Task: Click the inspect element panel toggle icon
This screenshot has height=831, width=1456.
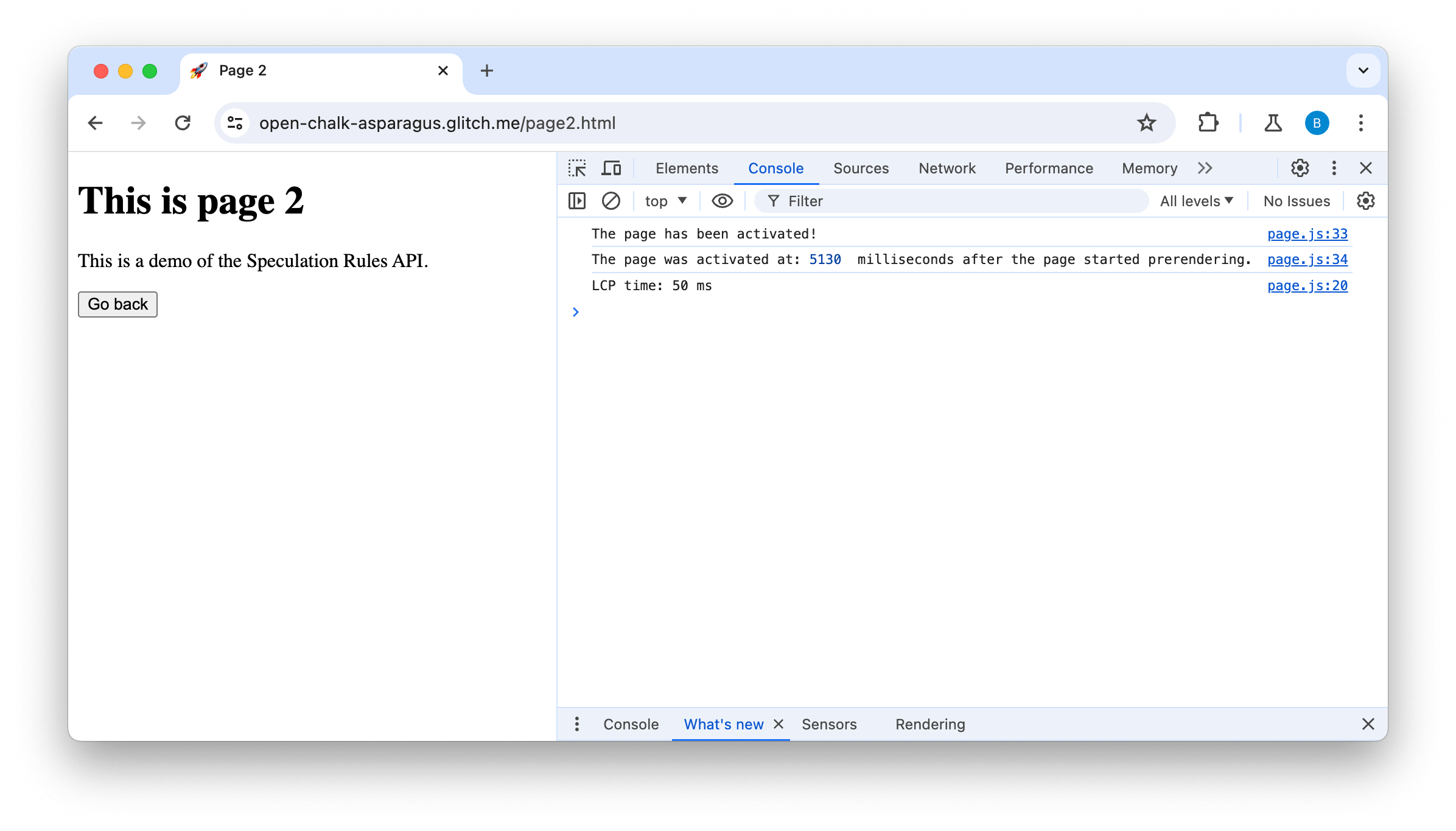Action: click(578, 167)
